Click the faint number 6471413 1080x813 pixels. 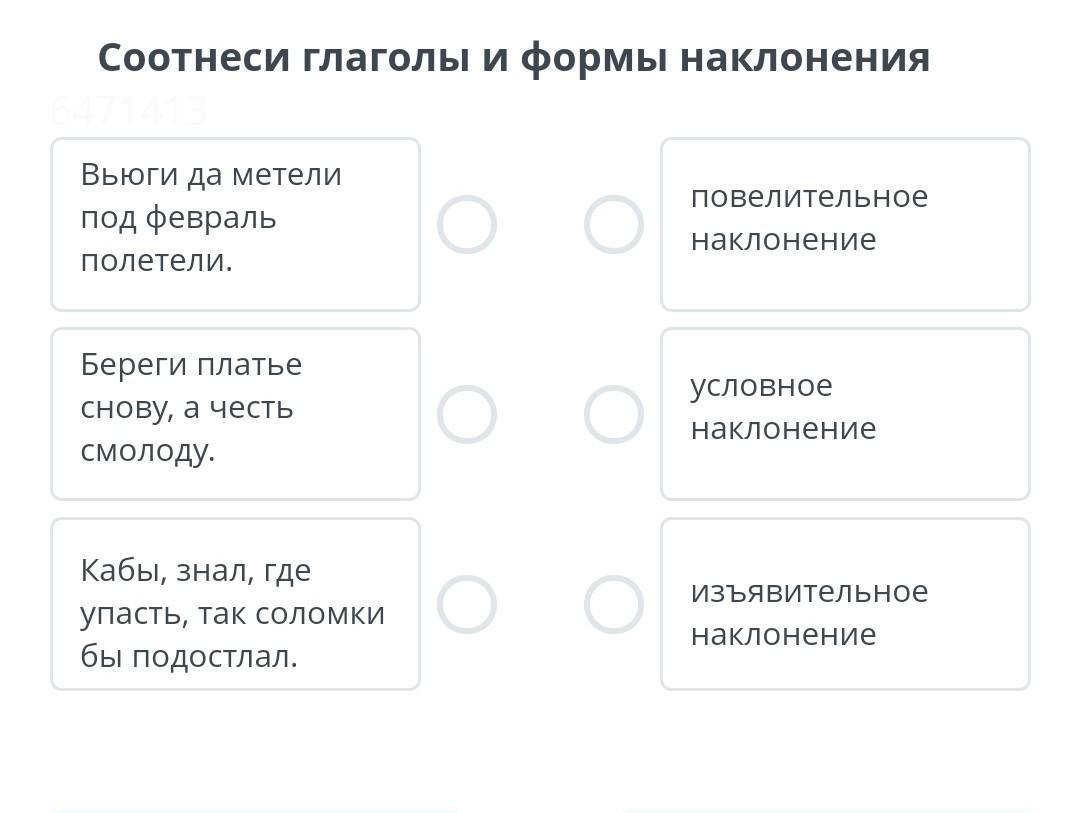(x=128, y=111)
